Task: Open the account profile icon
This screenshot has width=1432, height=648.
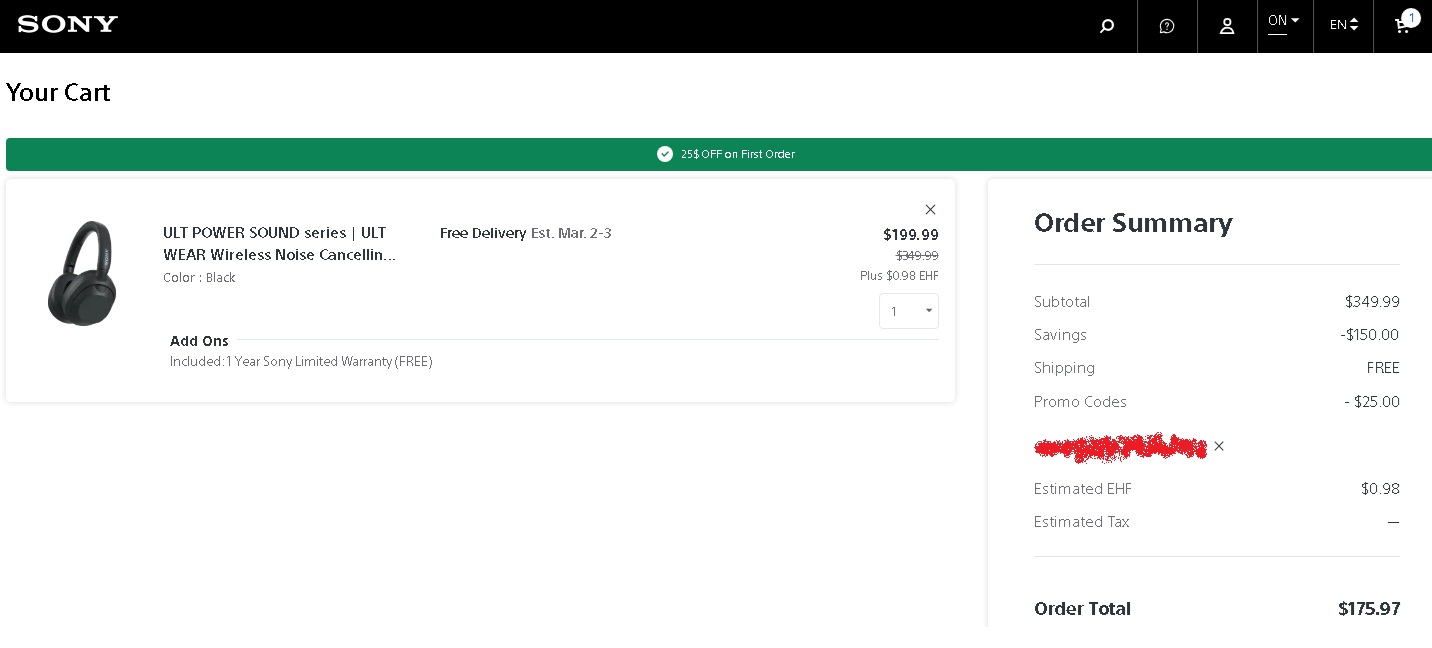Action: 1227,26
